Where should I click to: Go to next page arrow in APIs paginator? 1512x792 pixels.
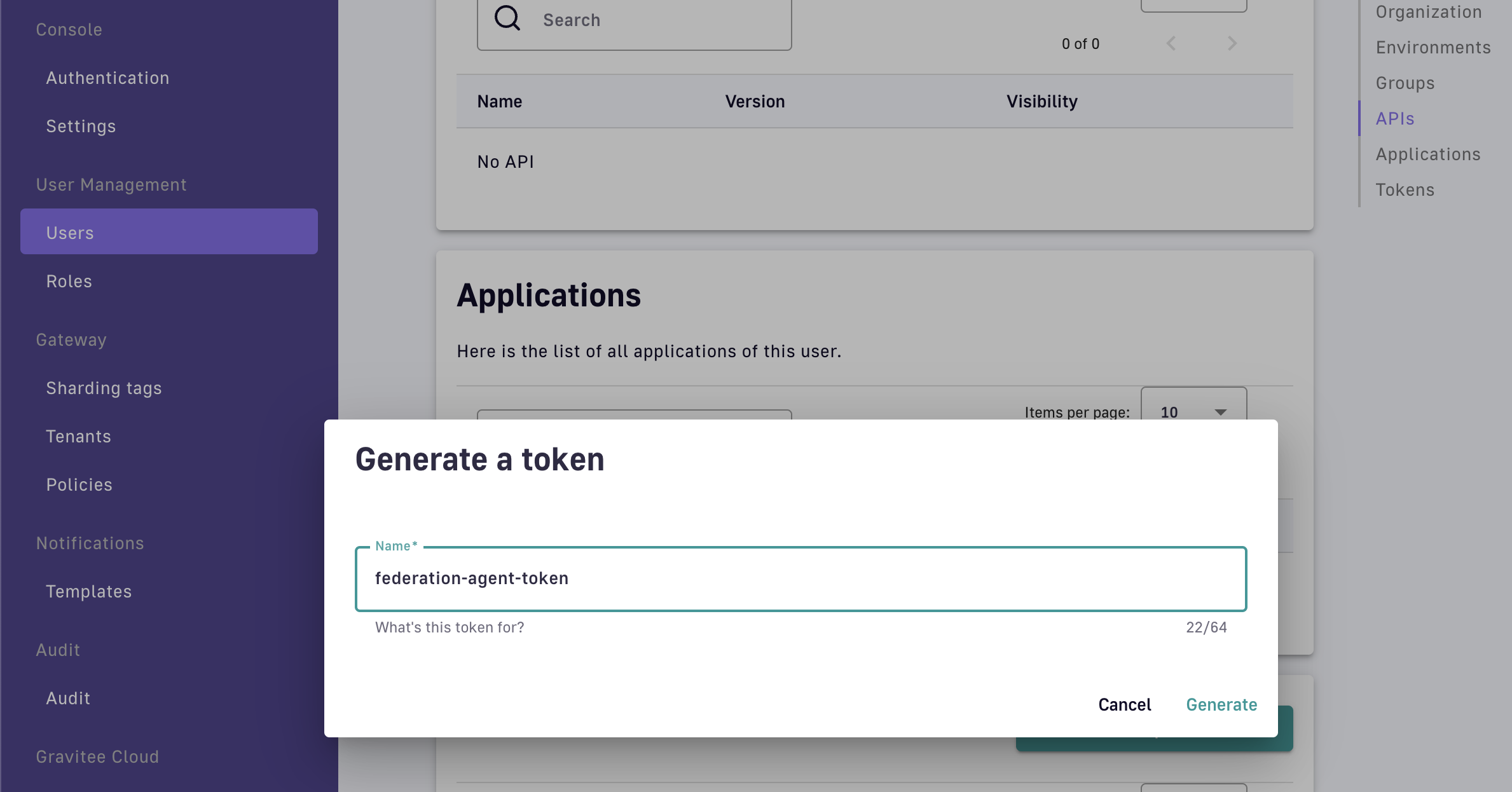[x=1232, y=43]
